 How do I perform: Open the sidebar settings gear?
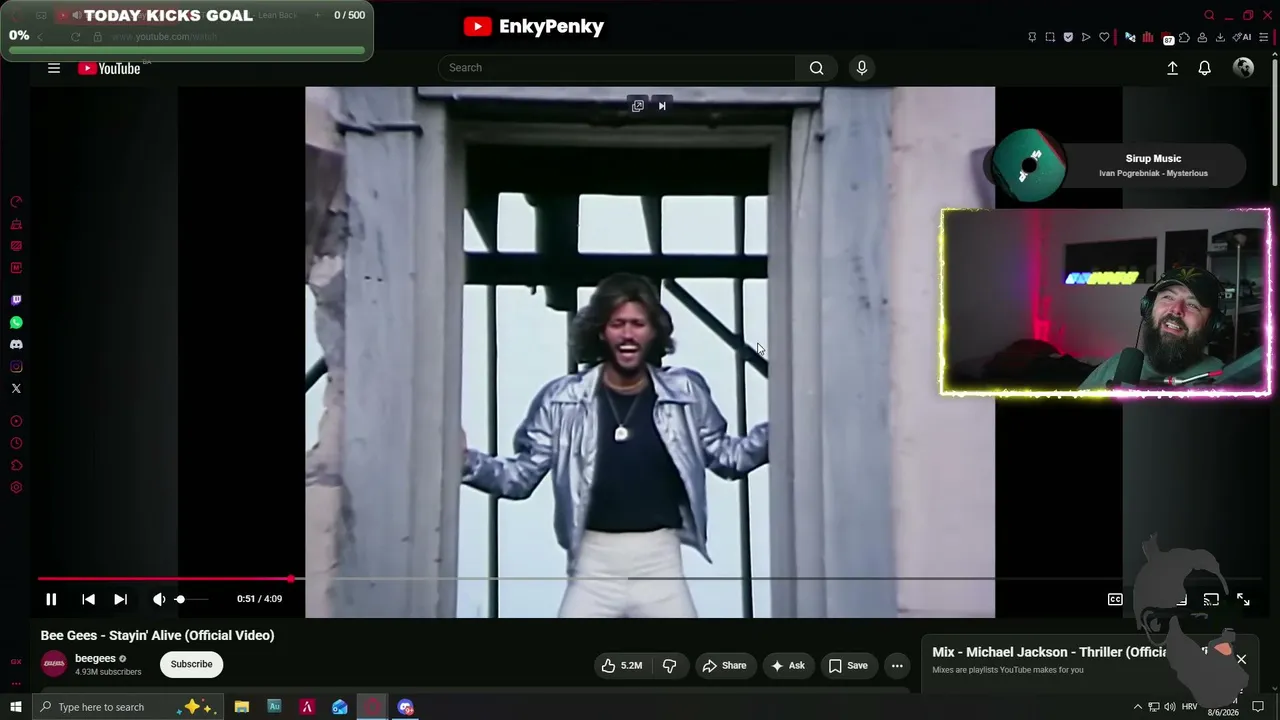(16, 488)
